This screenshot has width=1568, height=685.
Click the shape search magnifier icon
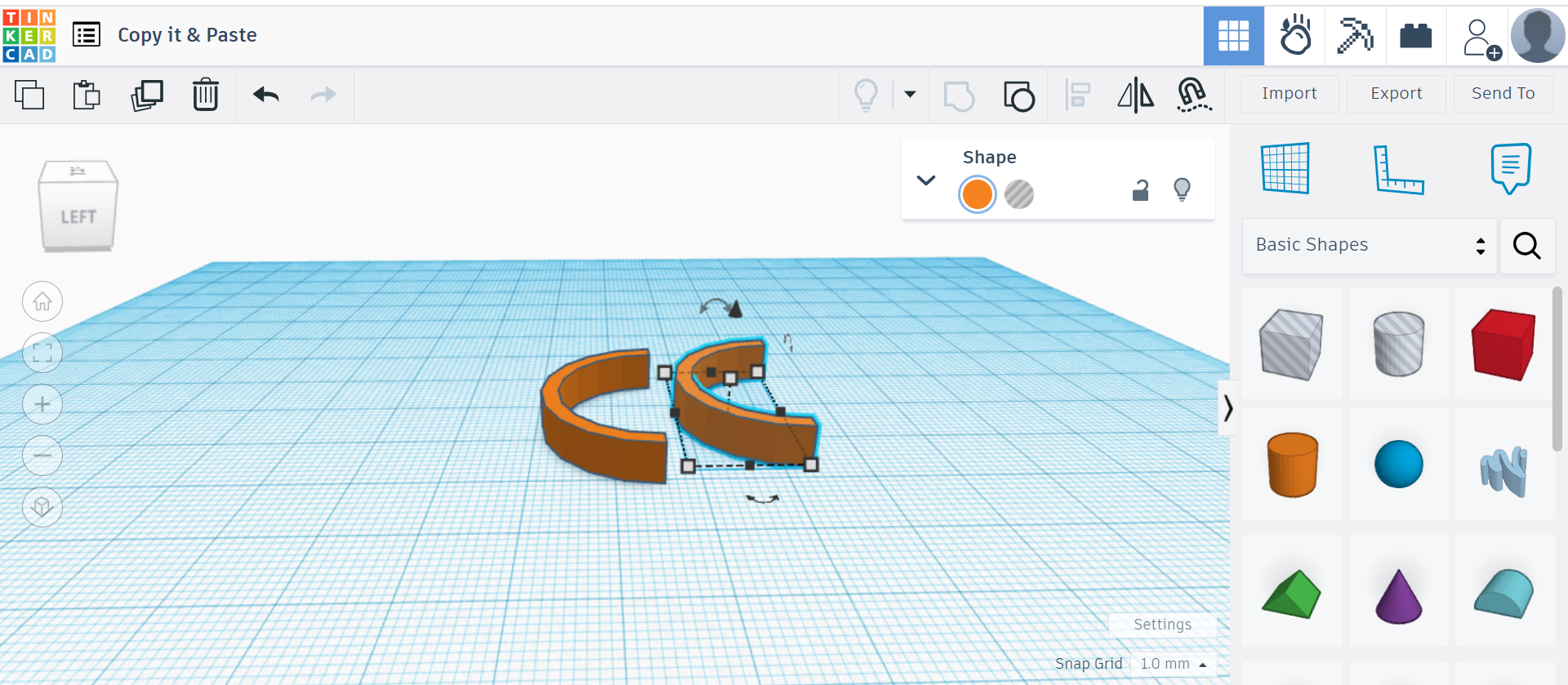pyautogui.click(x=1526, y=245)
